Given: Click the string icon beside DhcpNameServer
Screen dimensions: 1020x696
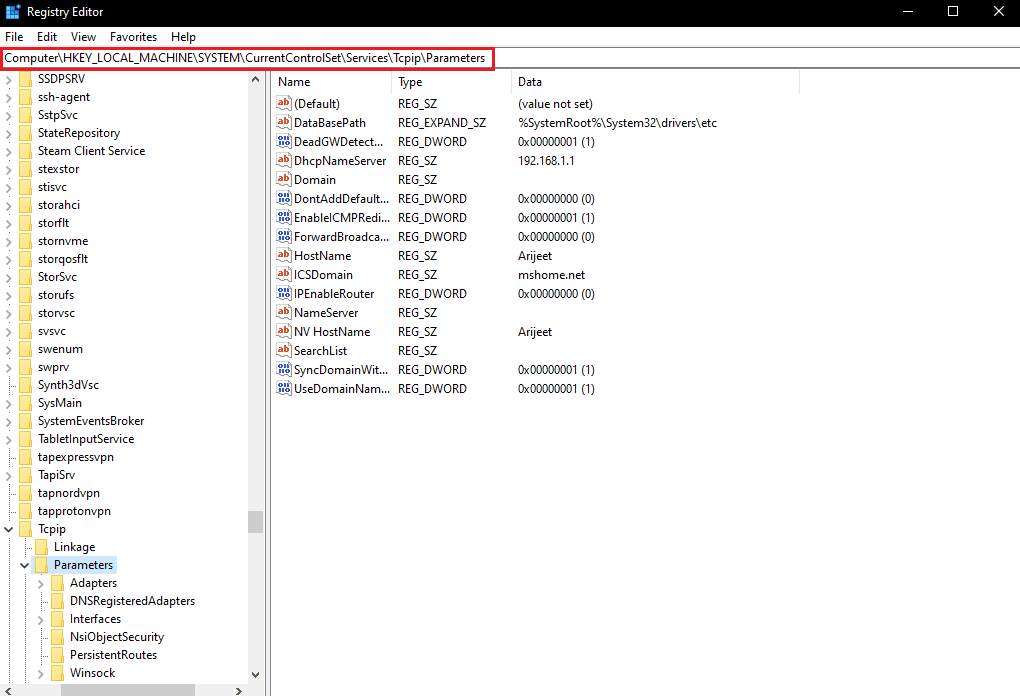Looking at the screenshot, I should (x=284, y=159).
